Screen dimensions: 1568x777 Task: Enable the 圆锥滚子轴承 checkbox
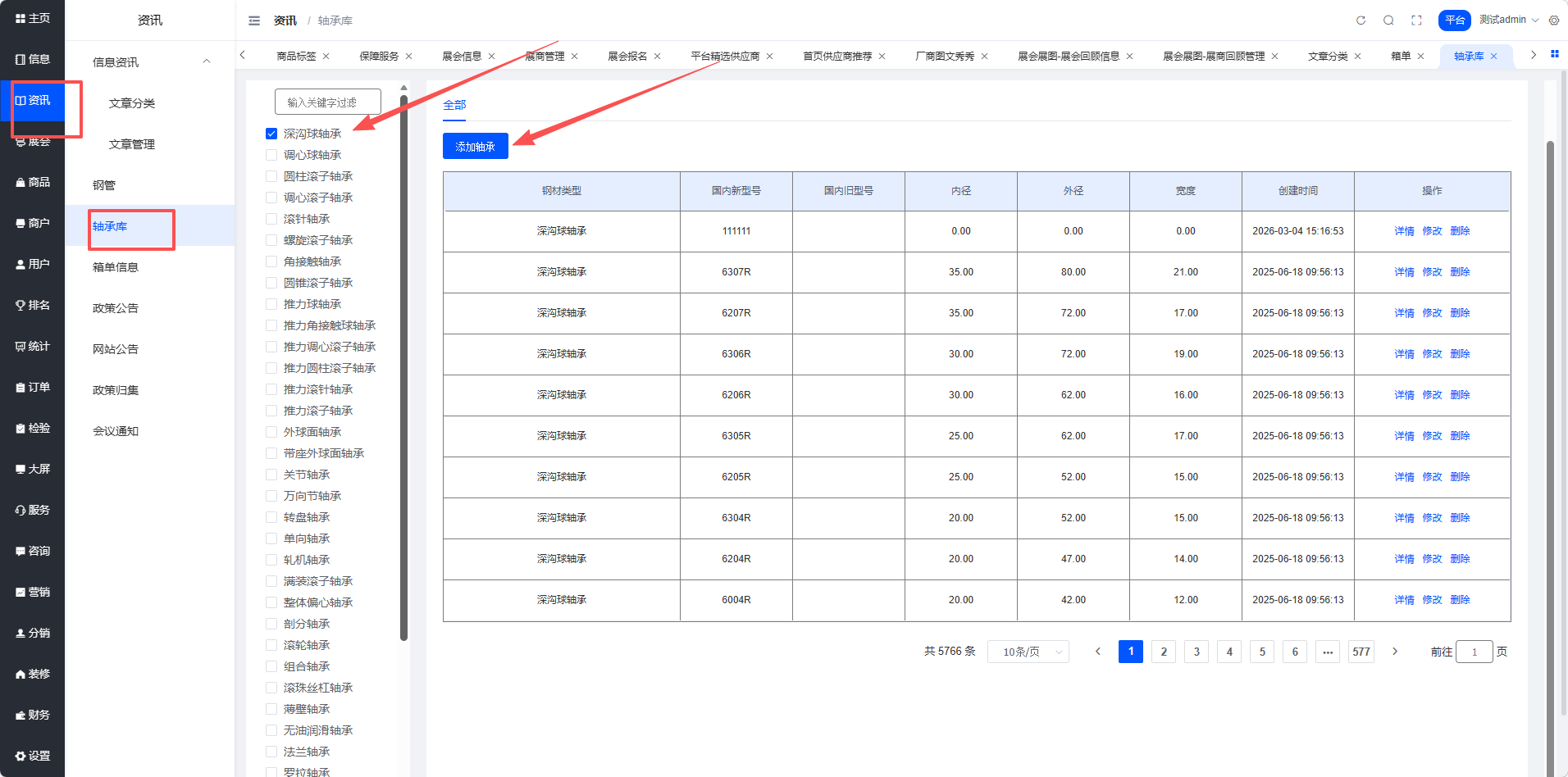click(x=271, y=283)
